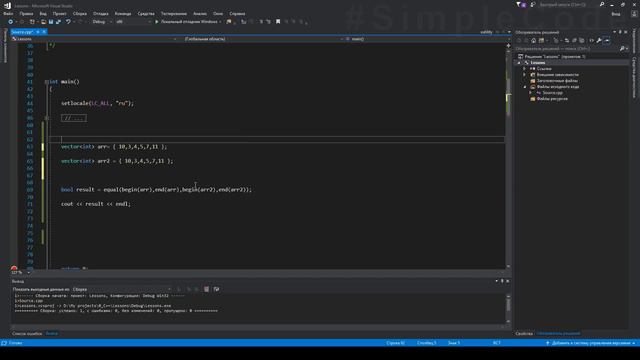
Task: Click the Save file toolbar icon
Action: pyautogui.click(x=51, y=22)
